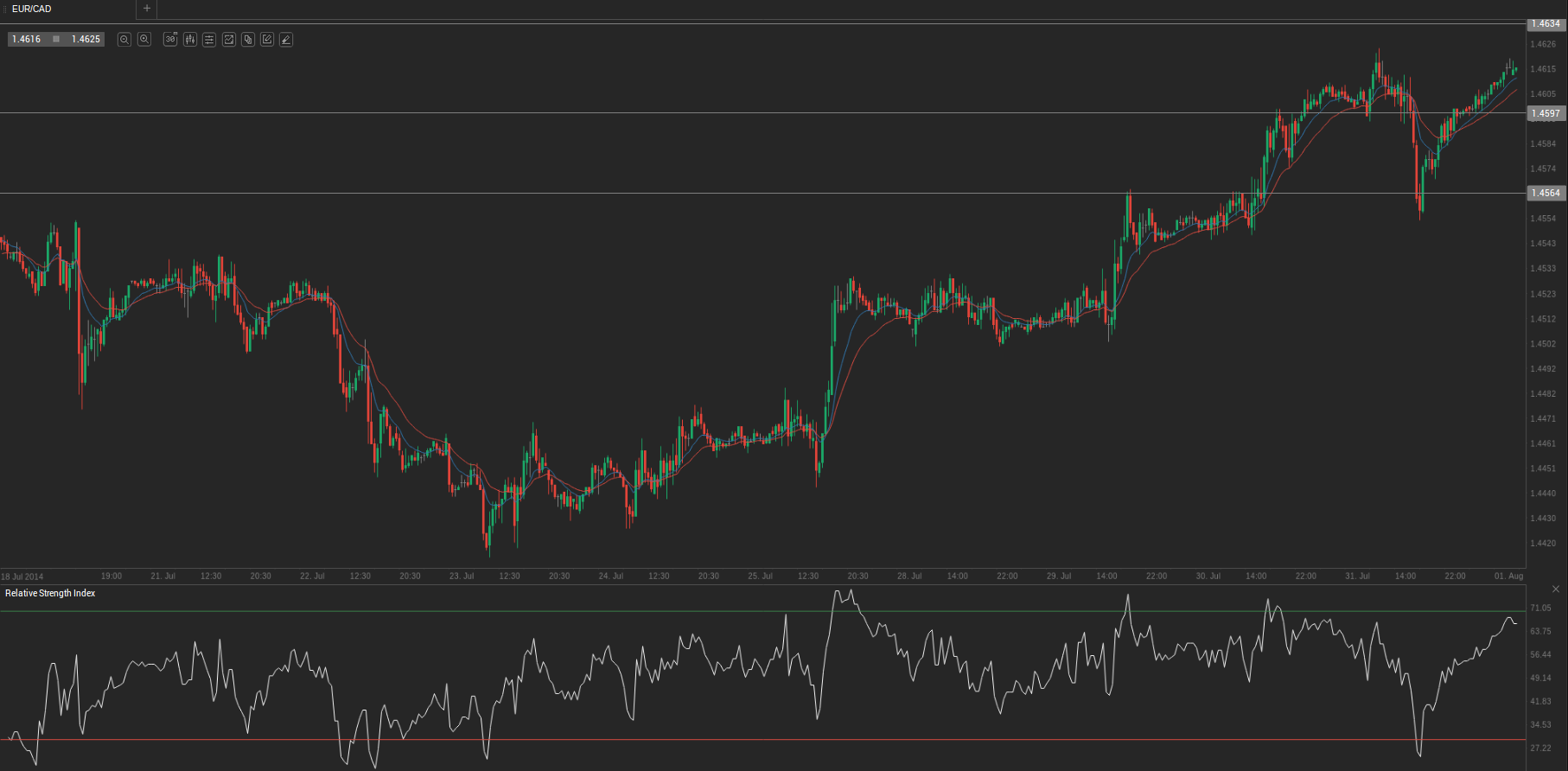Select the 1.4564 price level marker
This screenshot has width=1568, height=771.
pos(1546,193)
